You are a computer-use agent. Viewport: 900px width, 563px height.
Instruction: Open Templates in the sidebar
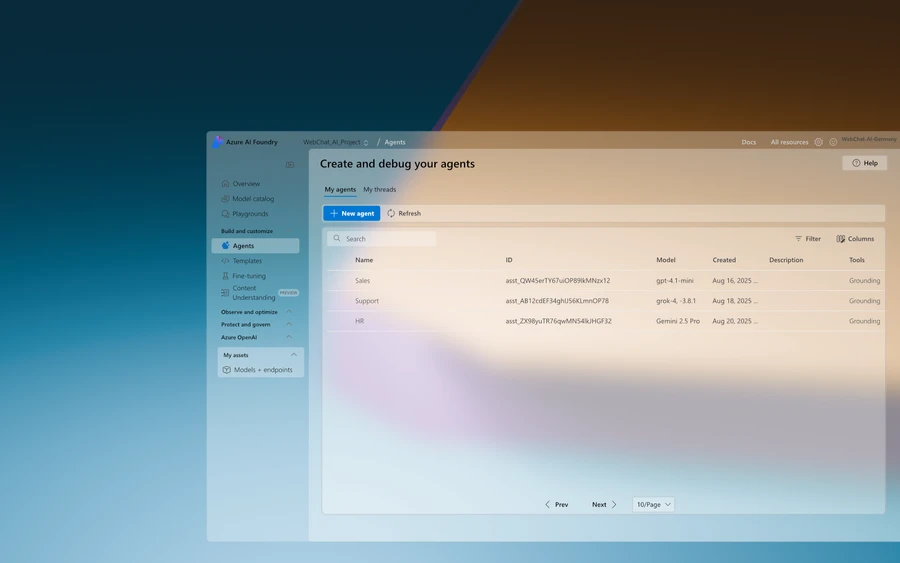click(x=247, y=261)
